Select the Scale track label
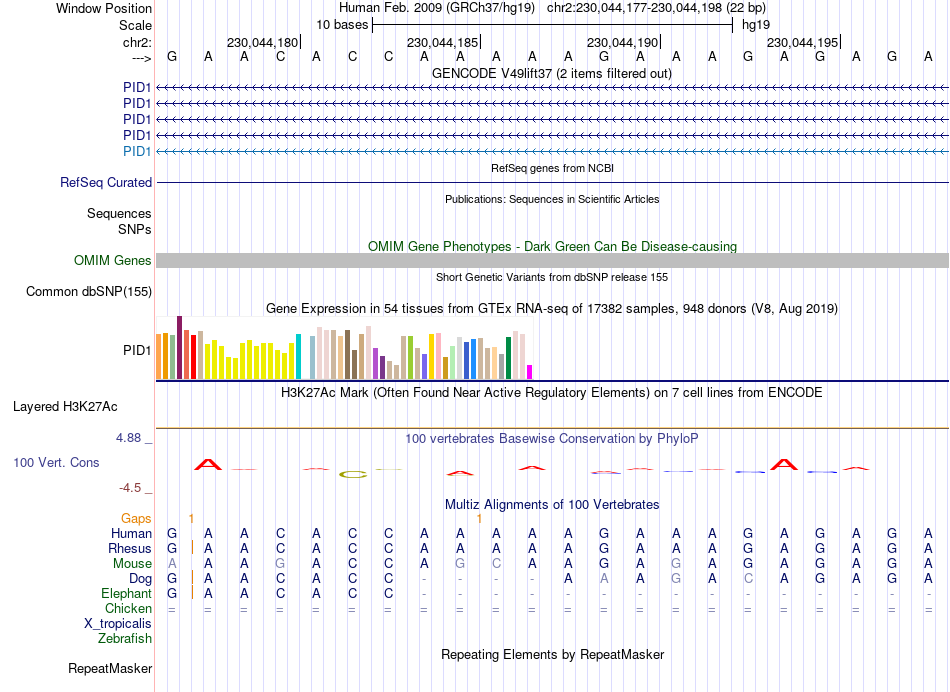Screen dimensions: 950x692 135,25
